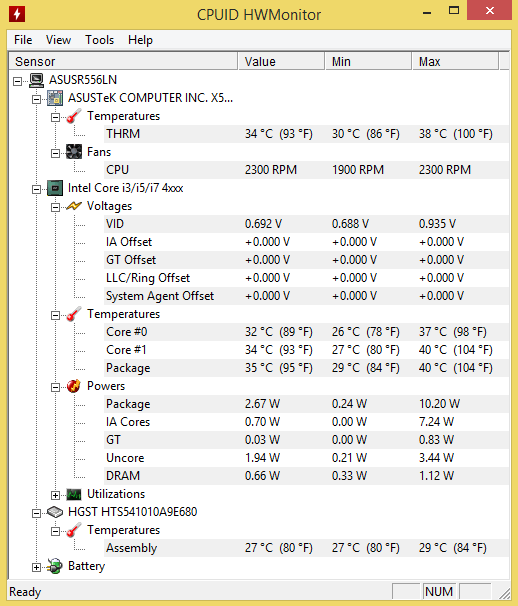The image size is (518, 606).
Task: Click the Max column header
Action: 455,61
